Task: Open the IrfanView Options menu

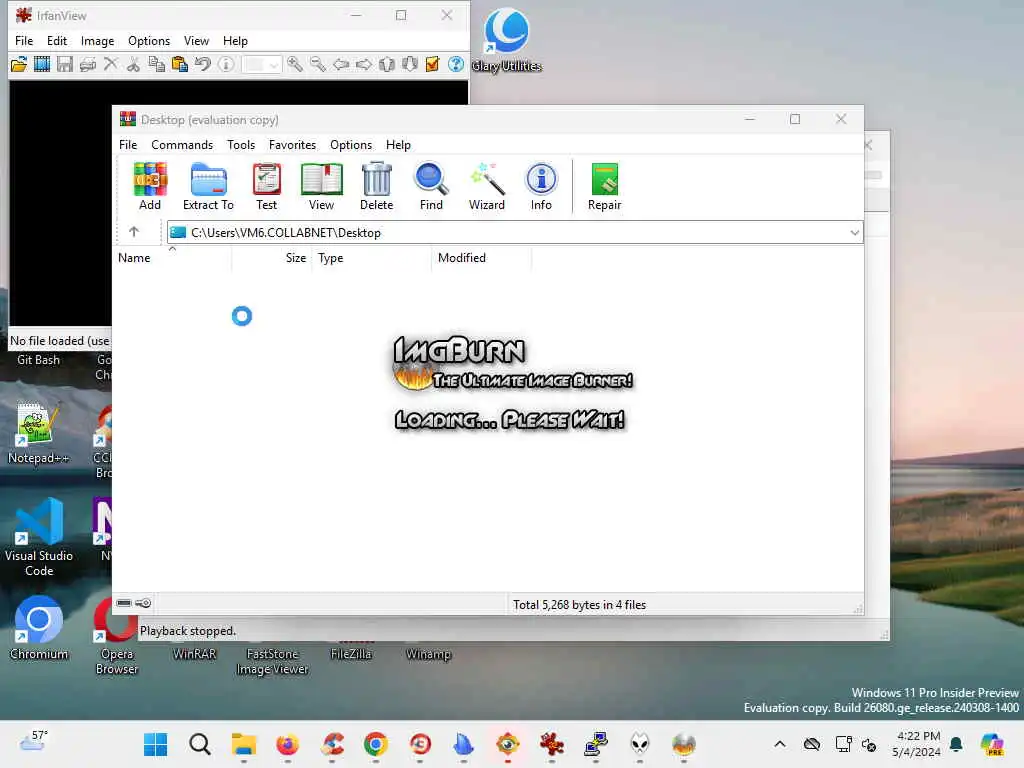Action: 149,40
